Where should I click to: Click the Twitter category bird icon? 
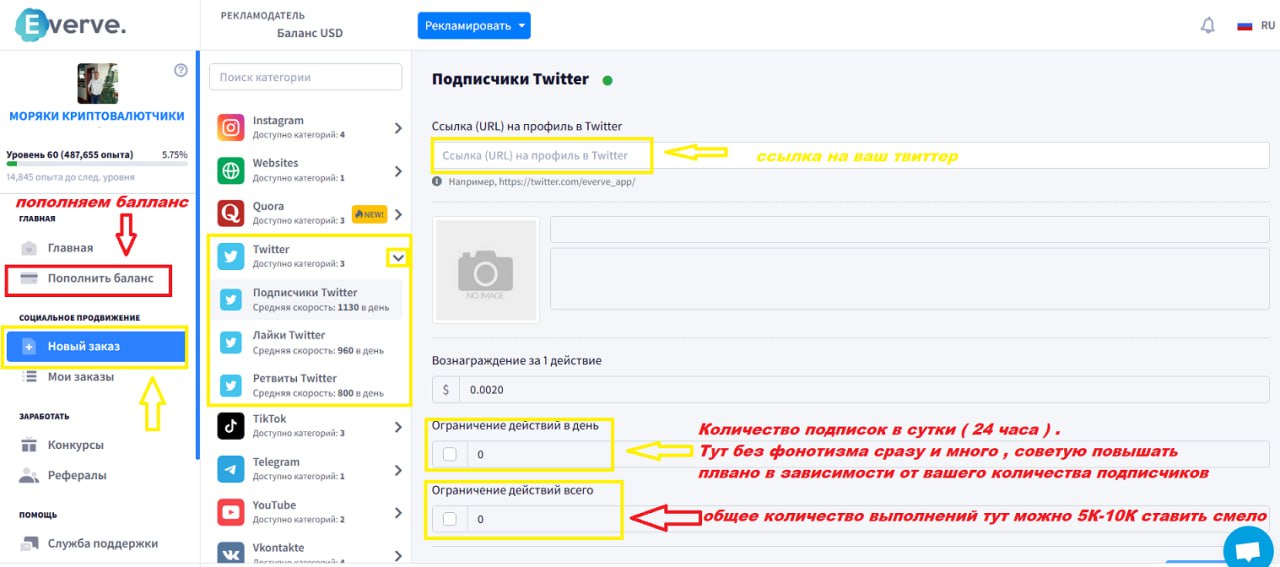tap(231, 256)
